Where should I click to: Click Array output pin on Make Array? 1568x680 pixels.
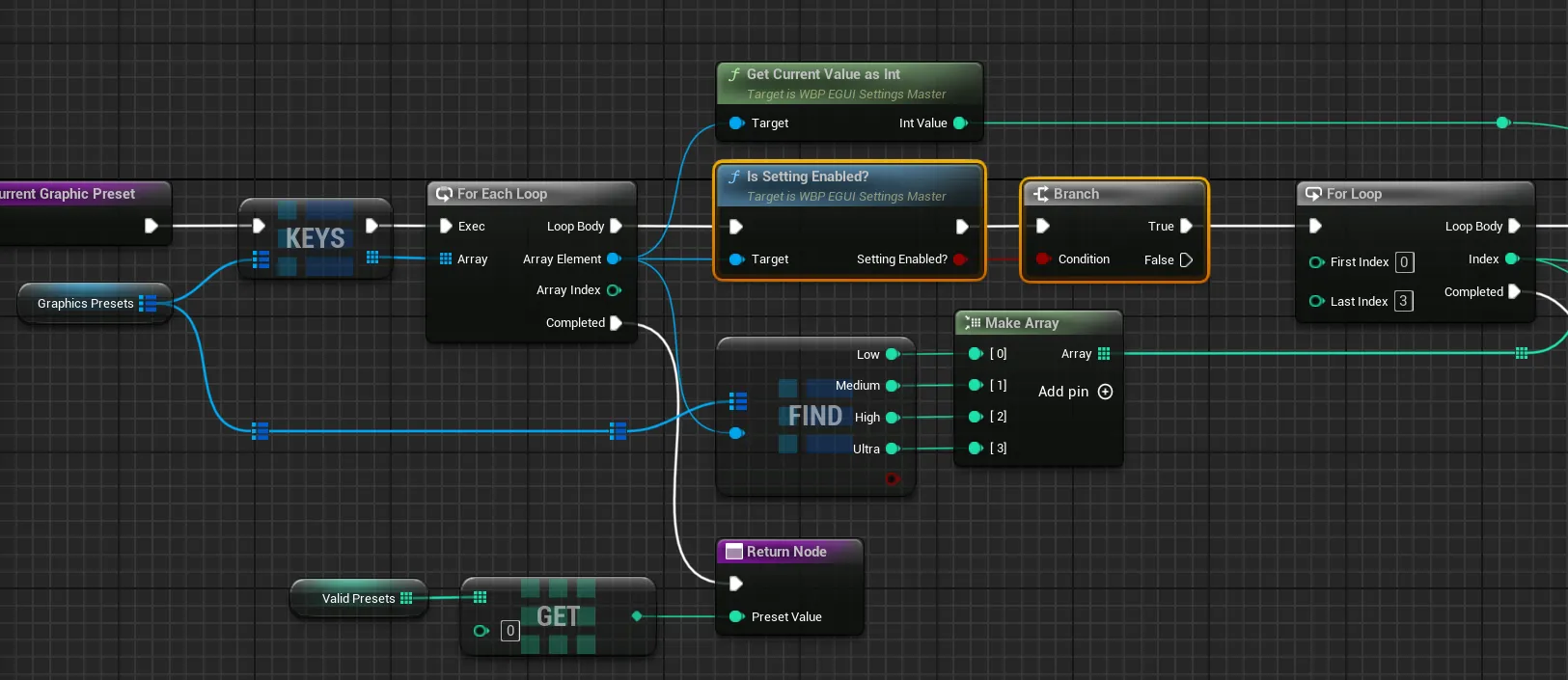click(1104, 354)
